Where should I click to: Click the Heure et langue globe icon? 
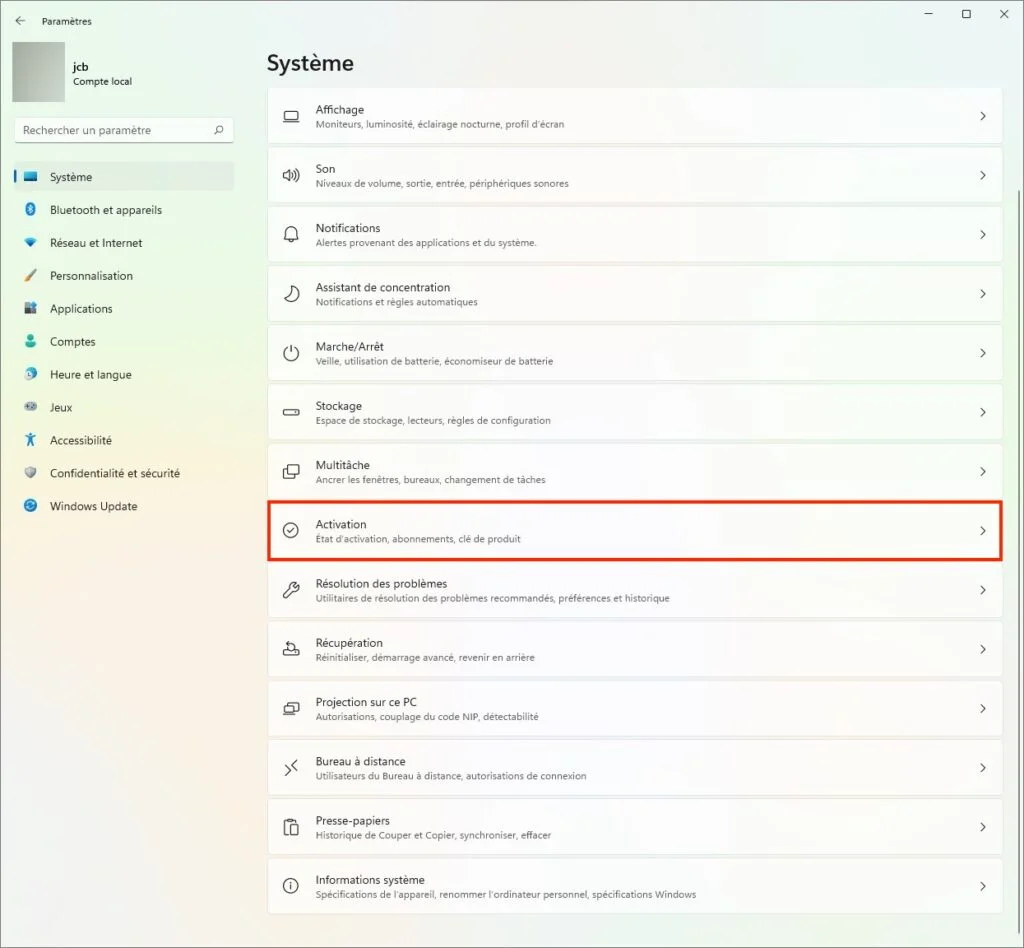(x=30, y=374)
